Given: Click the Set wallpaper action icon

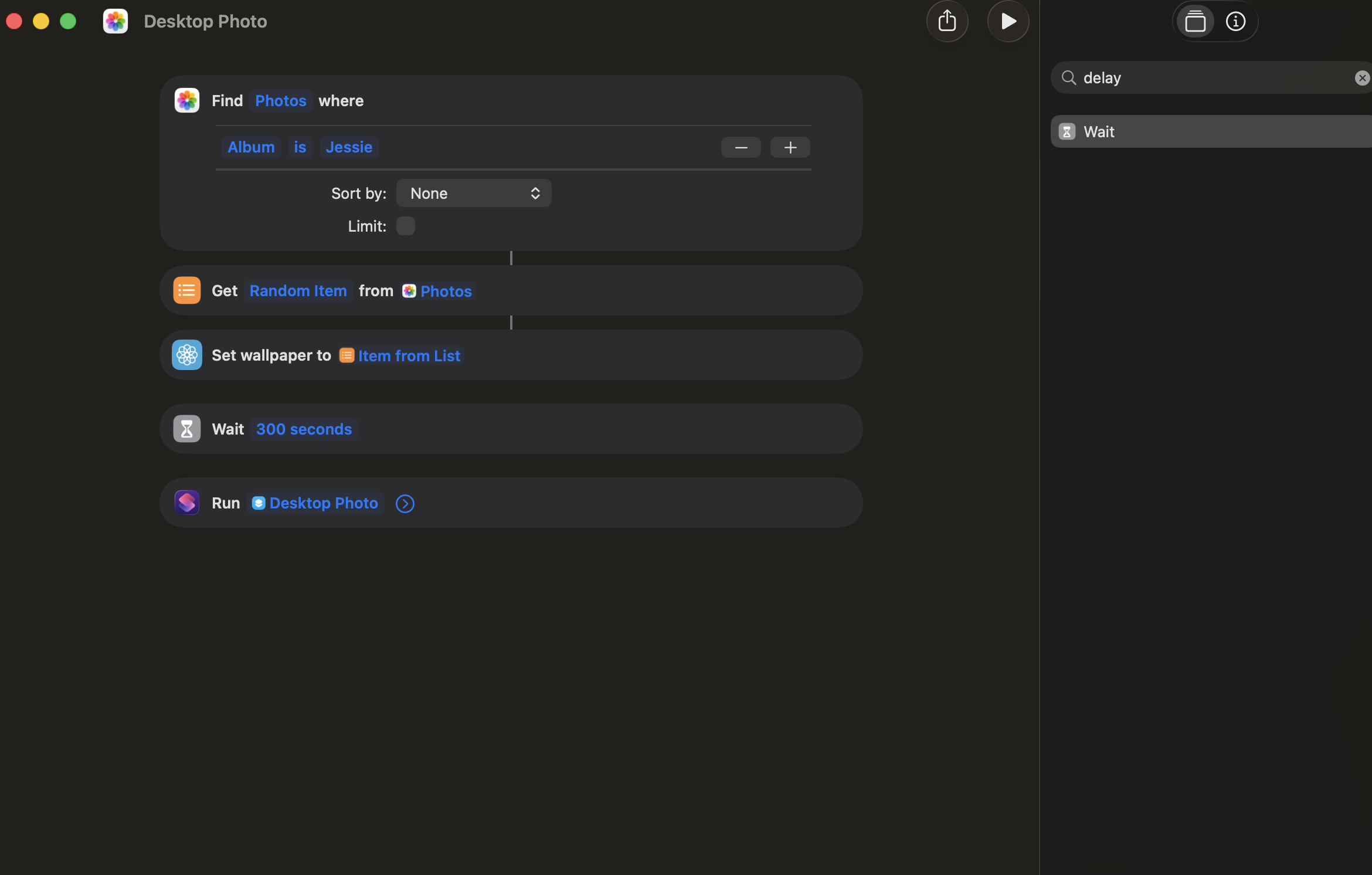Looking at the screenshot, I should (x=187, y=355).
